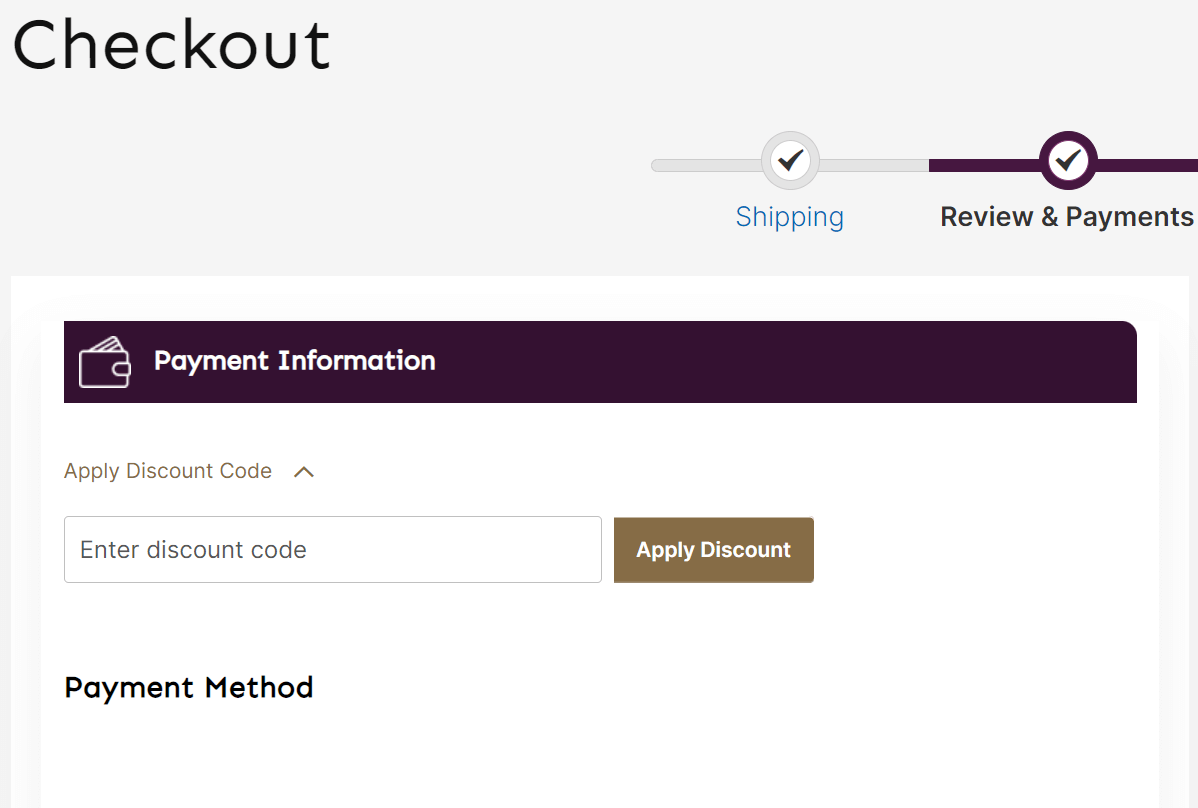Image resolution: width=1198 pixels, height=808 pixels.
Task: Click the Apply Discount button
Action: point(714,550)
